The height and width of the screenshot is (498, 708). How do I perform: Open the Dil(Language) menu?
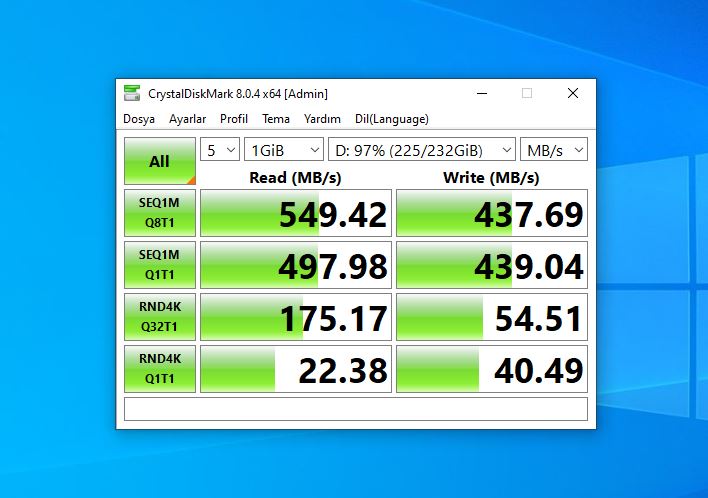[392, 119]
